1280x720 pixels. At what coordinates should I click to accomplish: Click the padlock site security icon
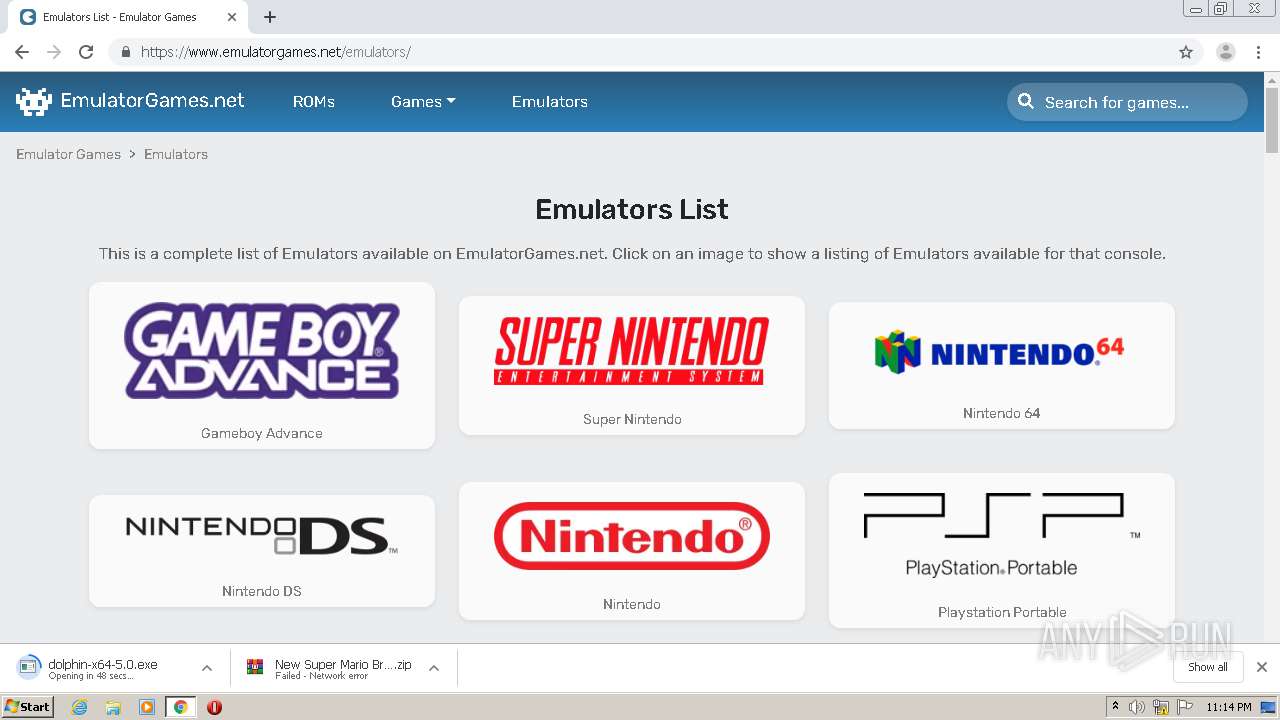coord(125,52)
